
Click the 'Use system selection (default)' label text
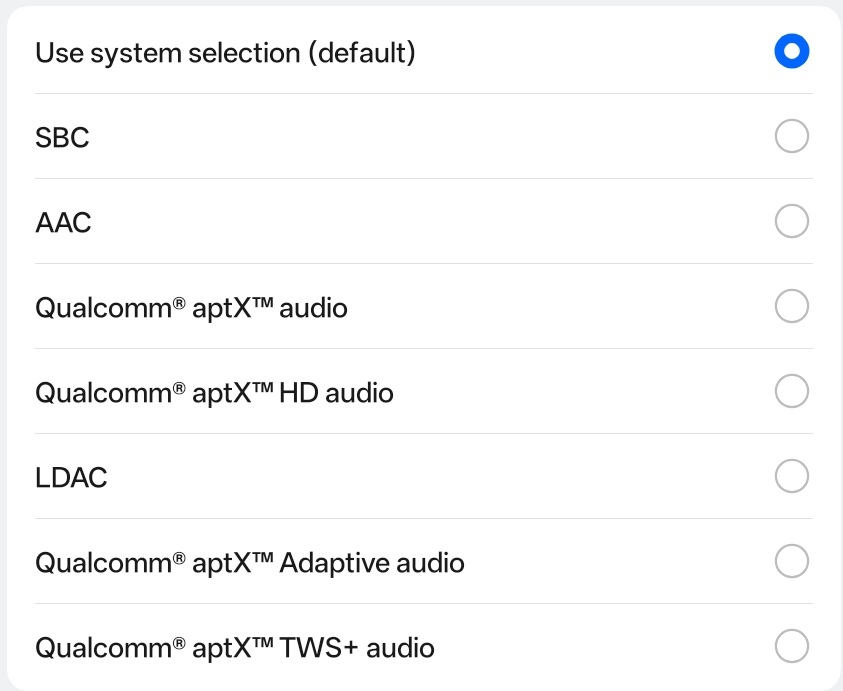(225, 52)
